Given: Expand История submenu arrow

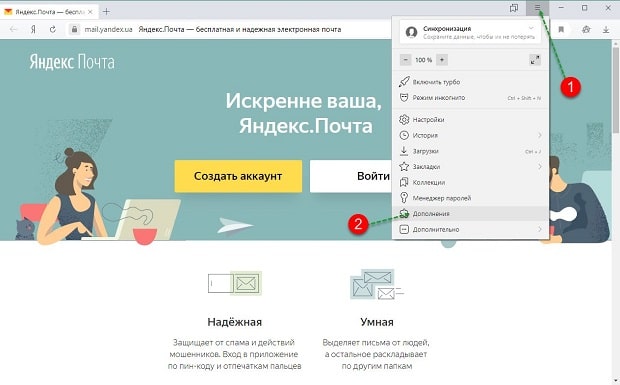Looking at the screenshot, I should point(540,135).
